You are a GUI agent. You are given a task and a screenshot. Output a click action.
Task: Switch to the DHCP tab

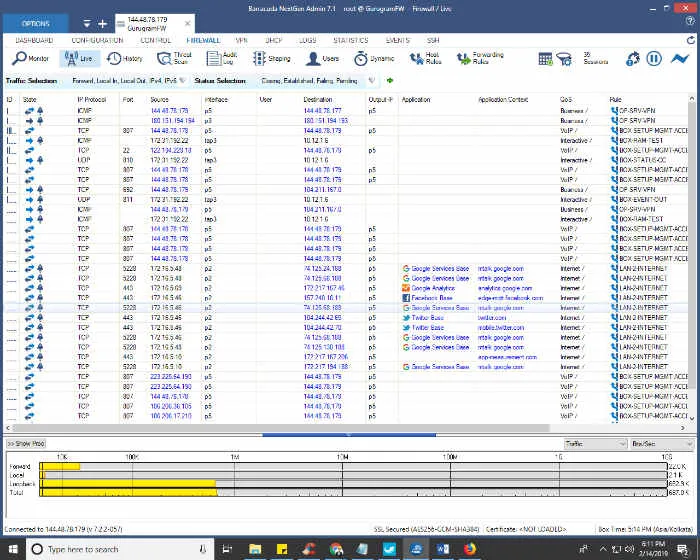click(x=274, y=40)
